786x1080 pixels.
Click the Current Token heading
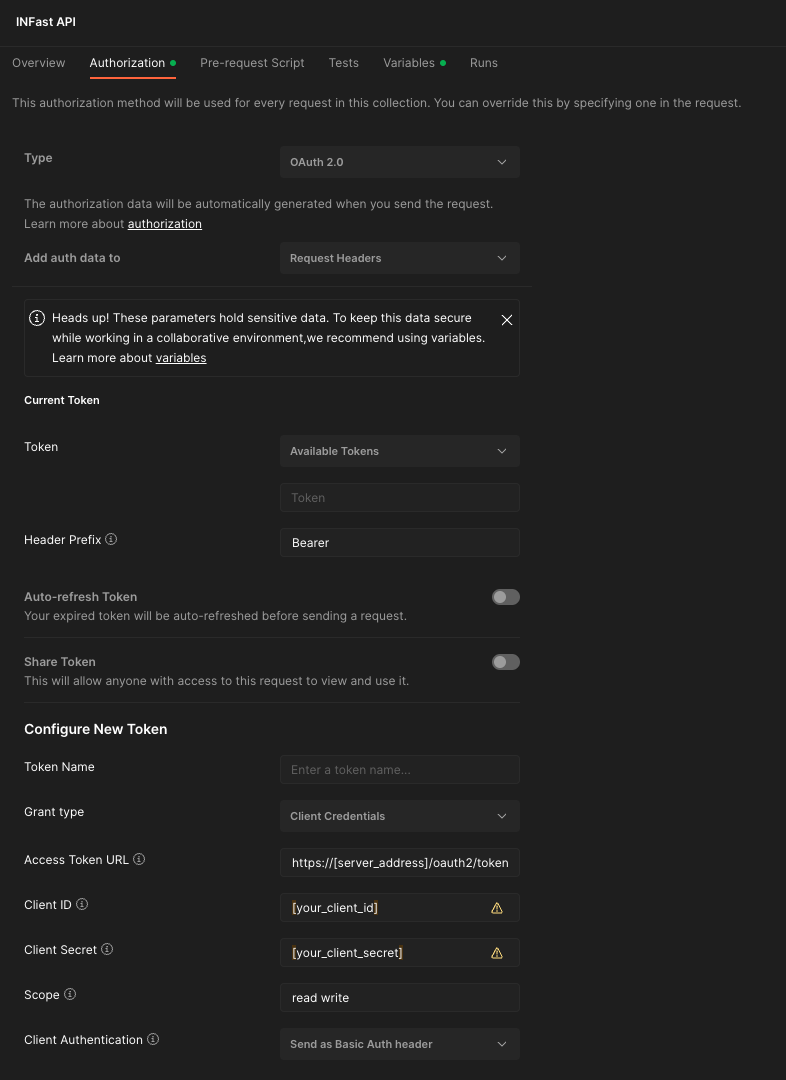62,400
